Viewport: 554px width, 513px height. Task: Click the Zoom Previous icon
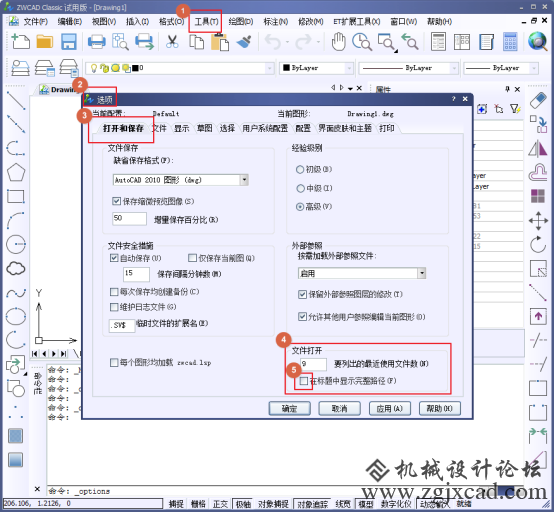(410, 41)
